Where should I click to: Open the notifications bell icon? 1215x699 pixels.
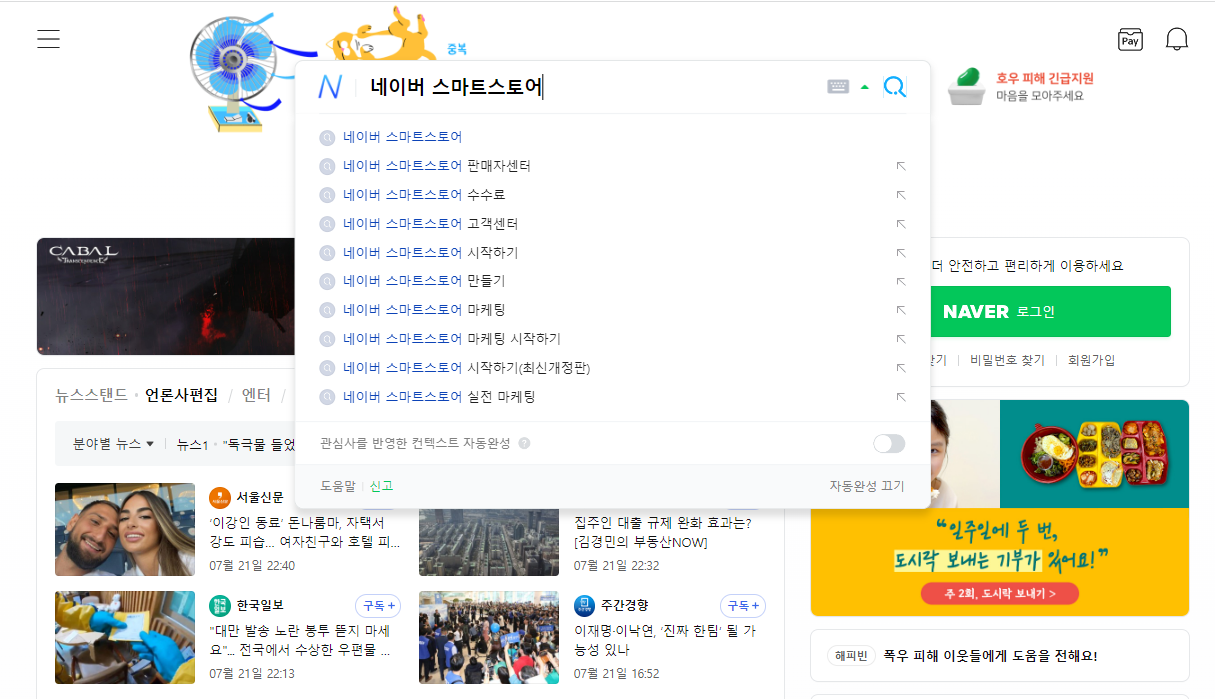(x=1177, y=40)
